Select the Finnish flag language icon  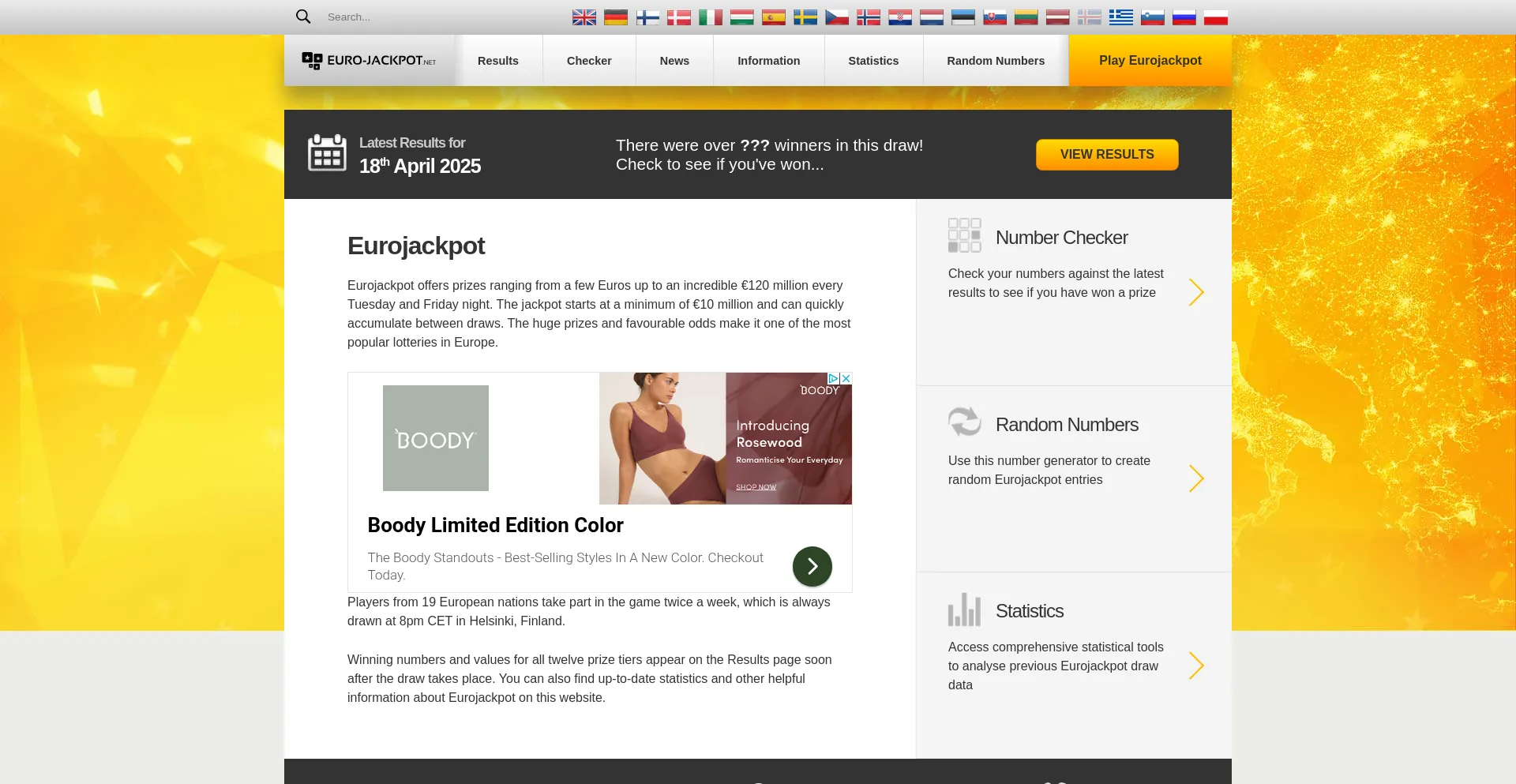(647, 16)
